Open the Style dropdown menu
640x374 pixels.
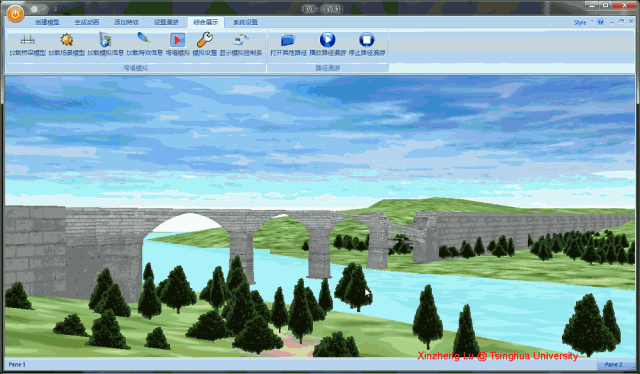click(x=583, y=22)
